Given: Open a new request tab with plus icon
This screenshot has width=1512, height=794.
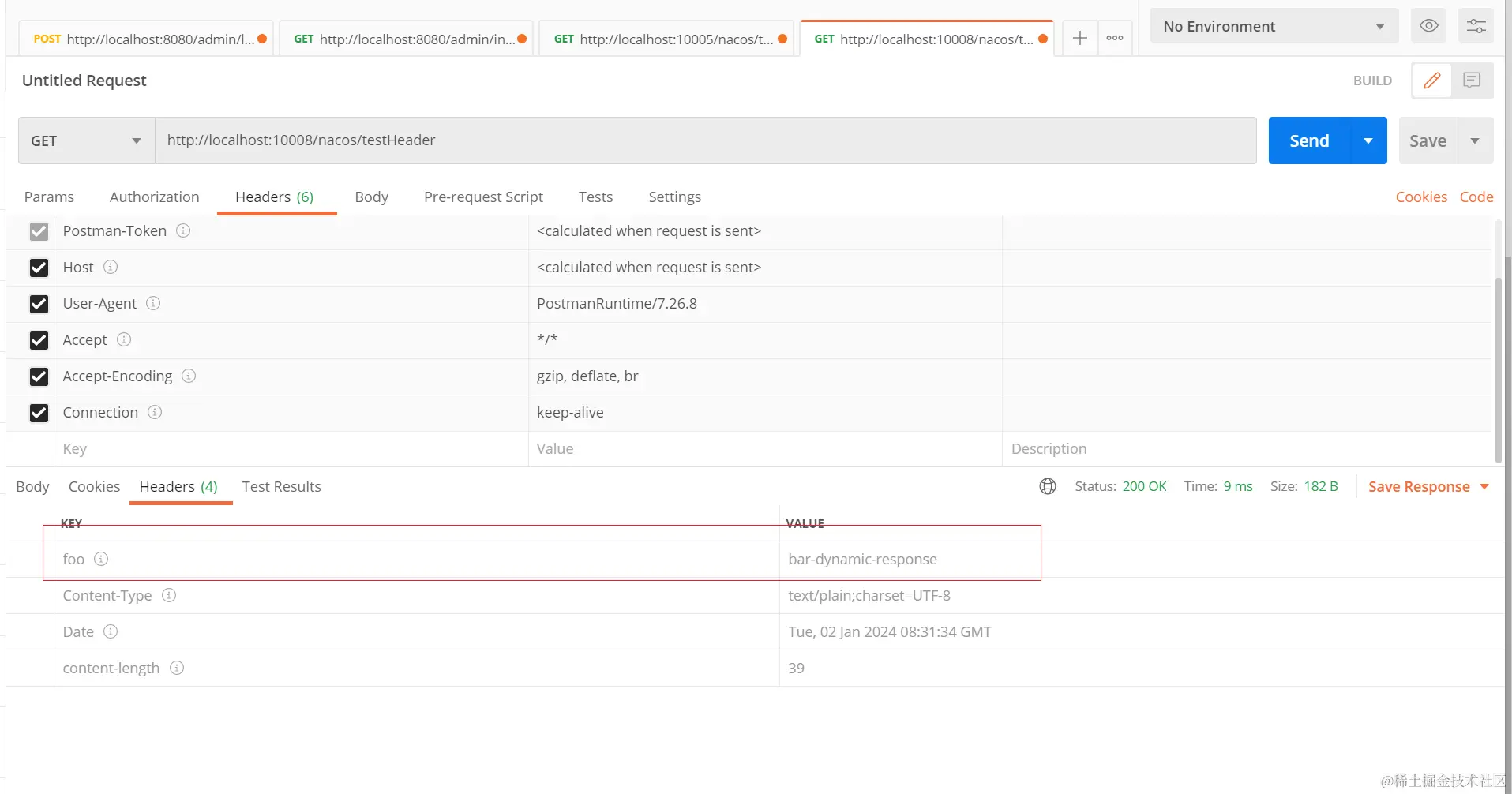Looking at the screenshot, I should tap(1079, 38).
